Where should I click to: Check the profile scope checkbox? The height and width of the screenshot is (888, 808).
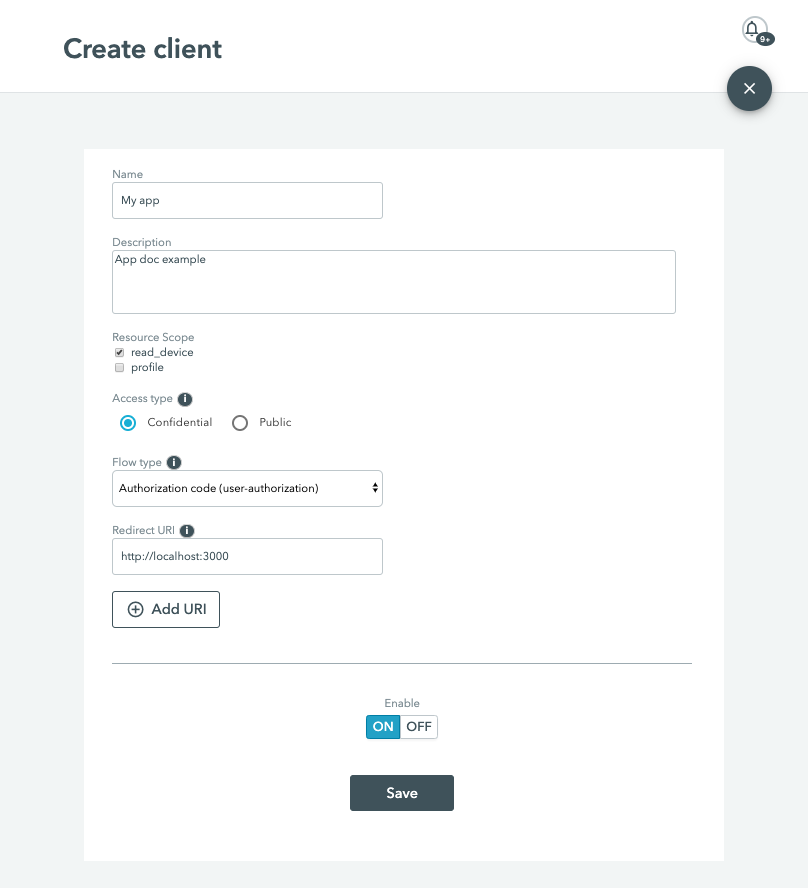119,368
